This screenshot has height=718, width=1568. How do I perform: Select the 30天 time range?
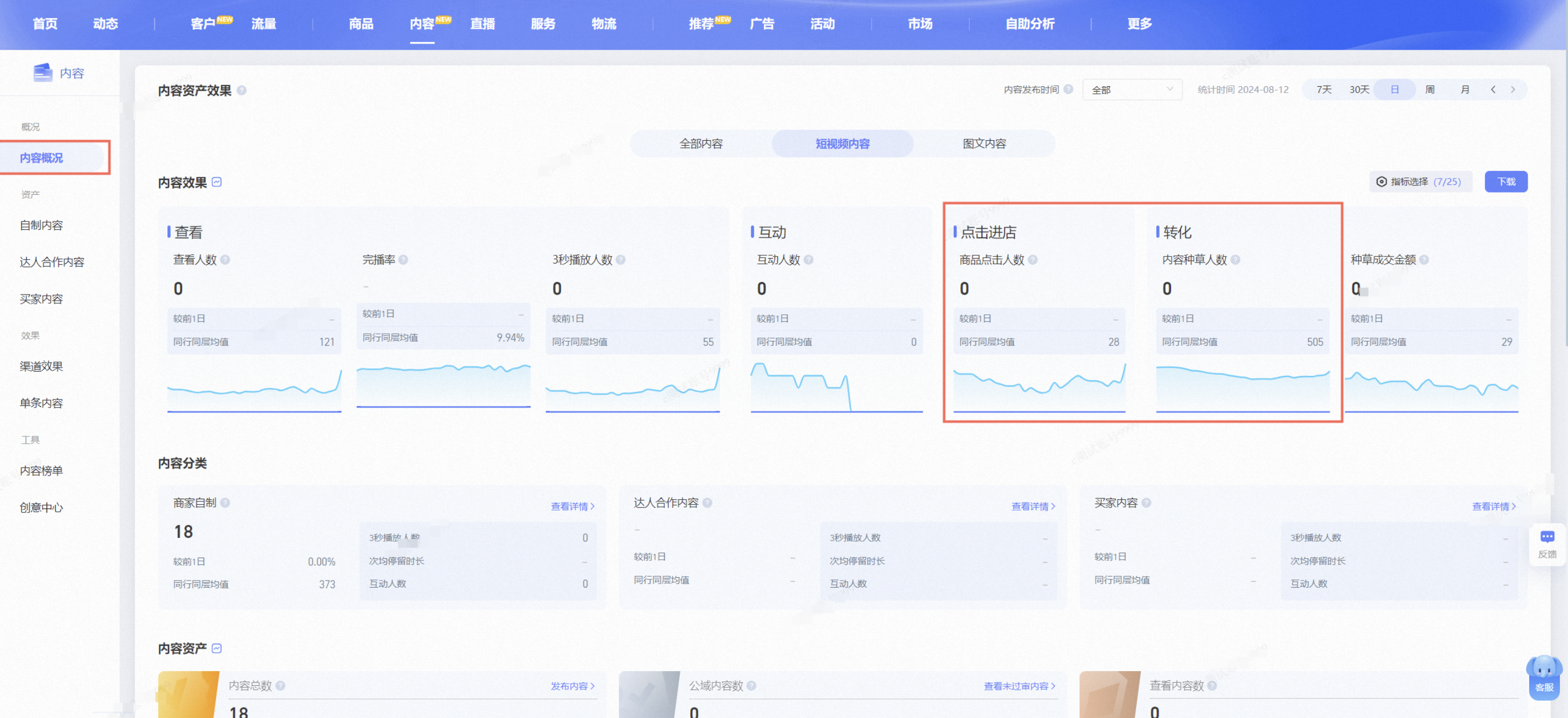tap(1358, 90)
